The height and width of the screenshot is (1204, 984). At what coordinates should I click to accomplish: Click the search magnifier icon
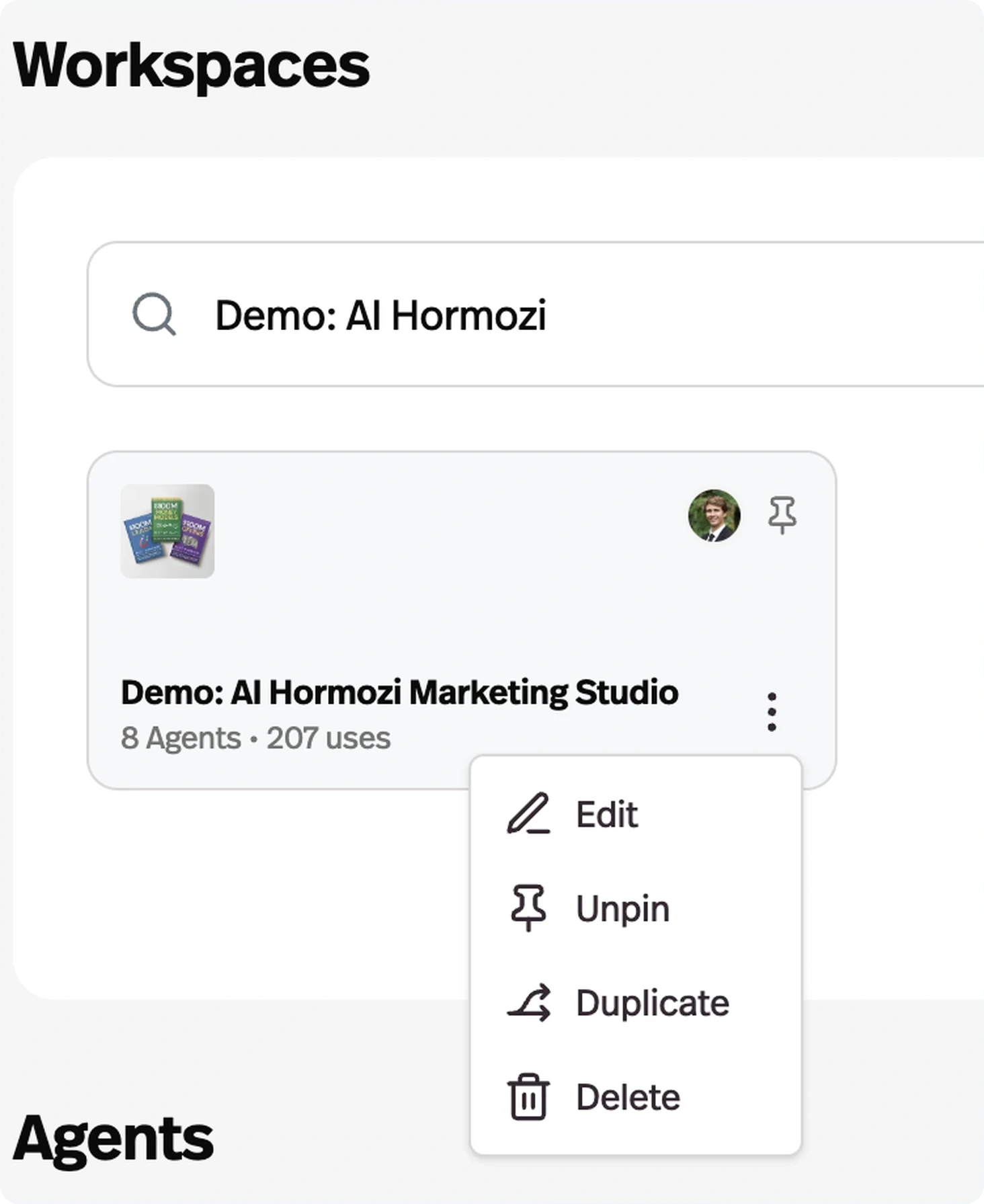point(154,314)
